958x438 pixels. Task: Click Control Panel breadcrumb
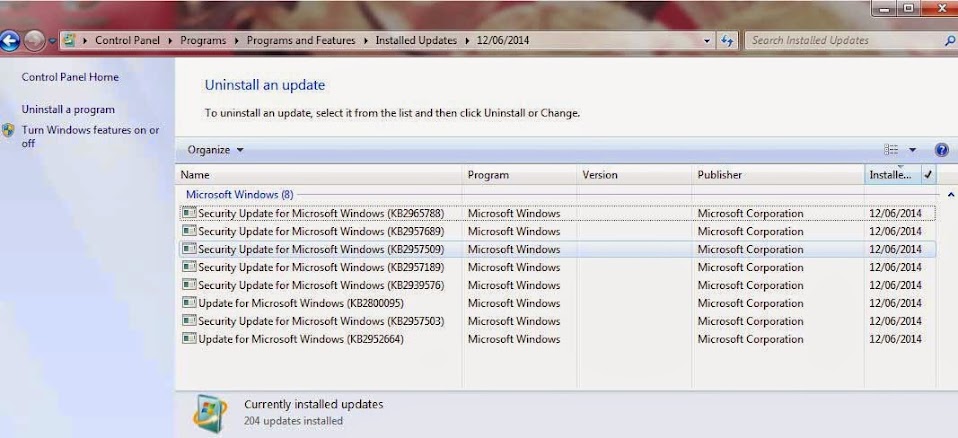(x=127, y=40)
